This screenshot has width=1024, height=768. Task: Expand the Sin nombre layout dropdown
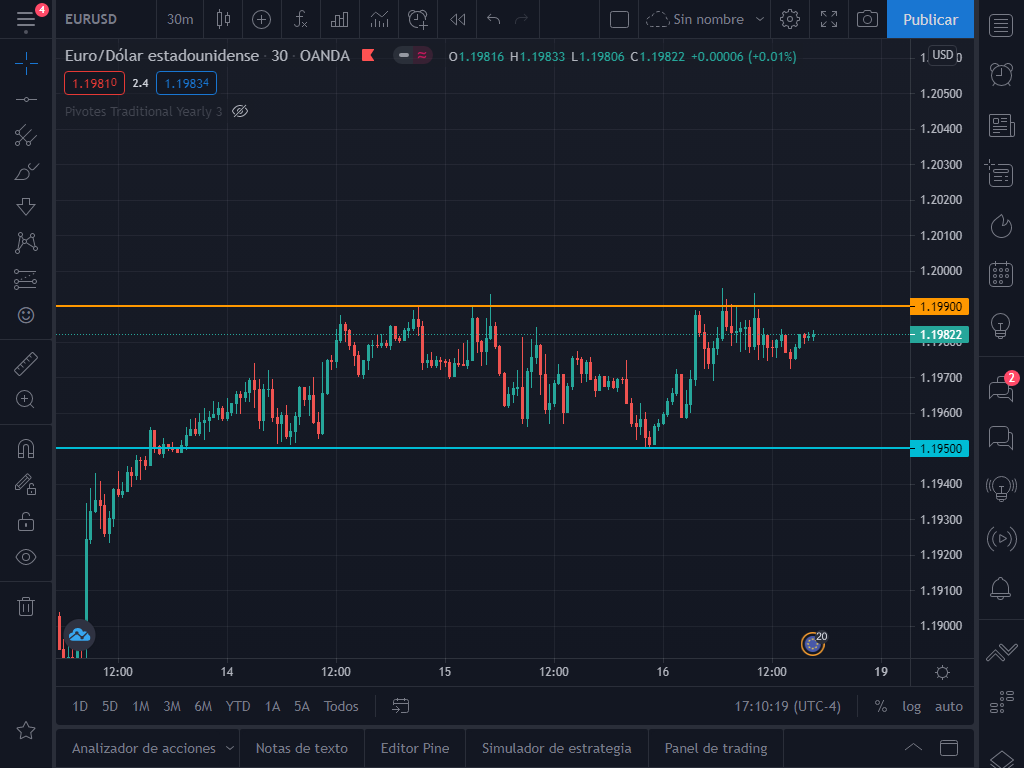(x=760, y=19)
